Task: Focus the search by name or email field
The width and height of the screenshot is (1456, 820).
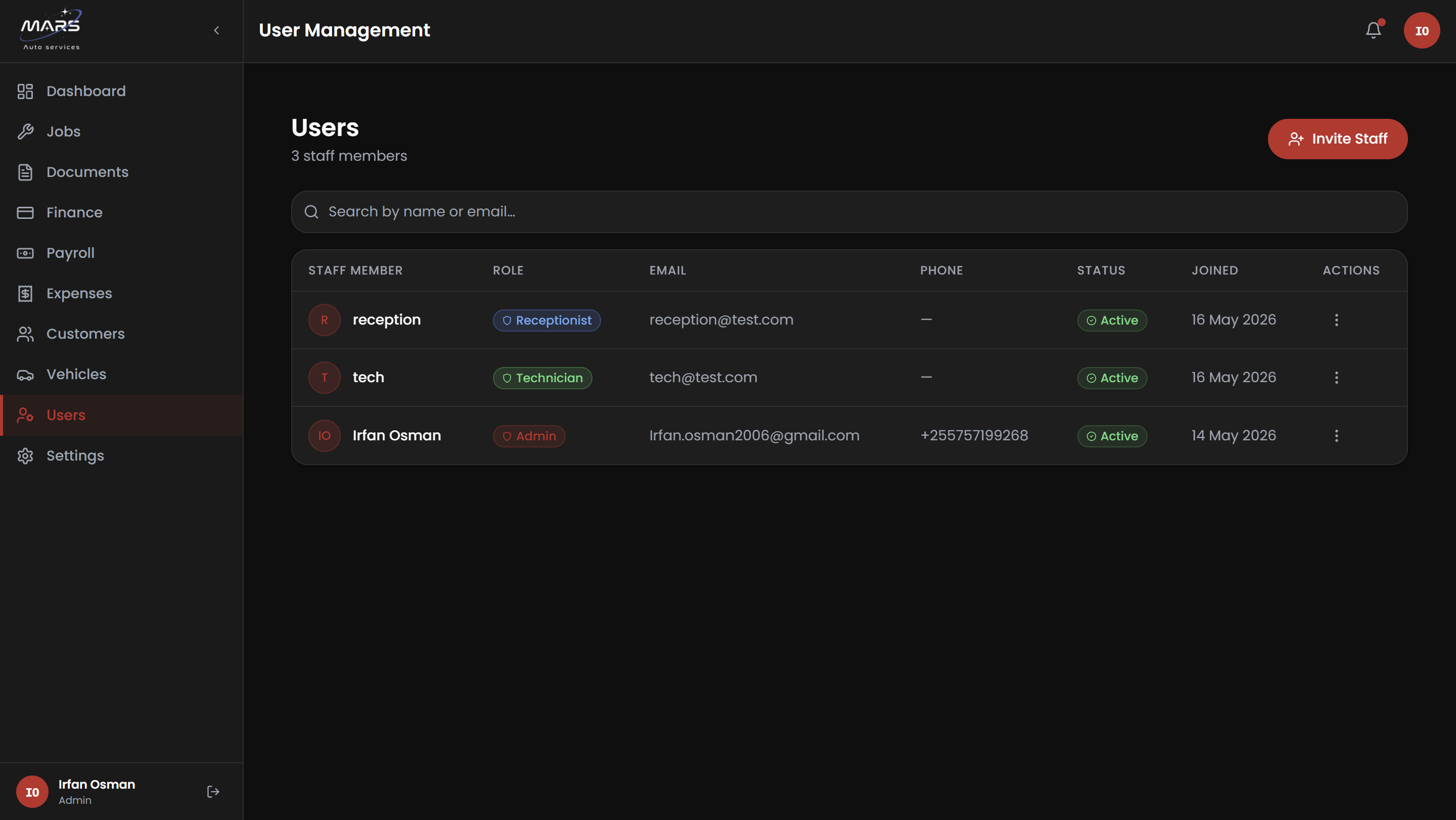Action: [849, 212]
